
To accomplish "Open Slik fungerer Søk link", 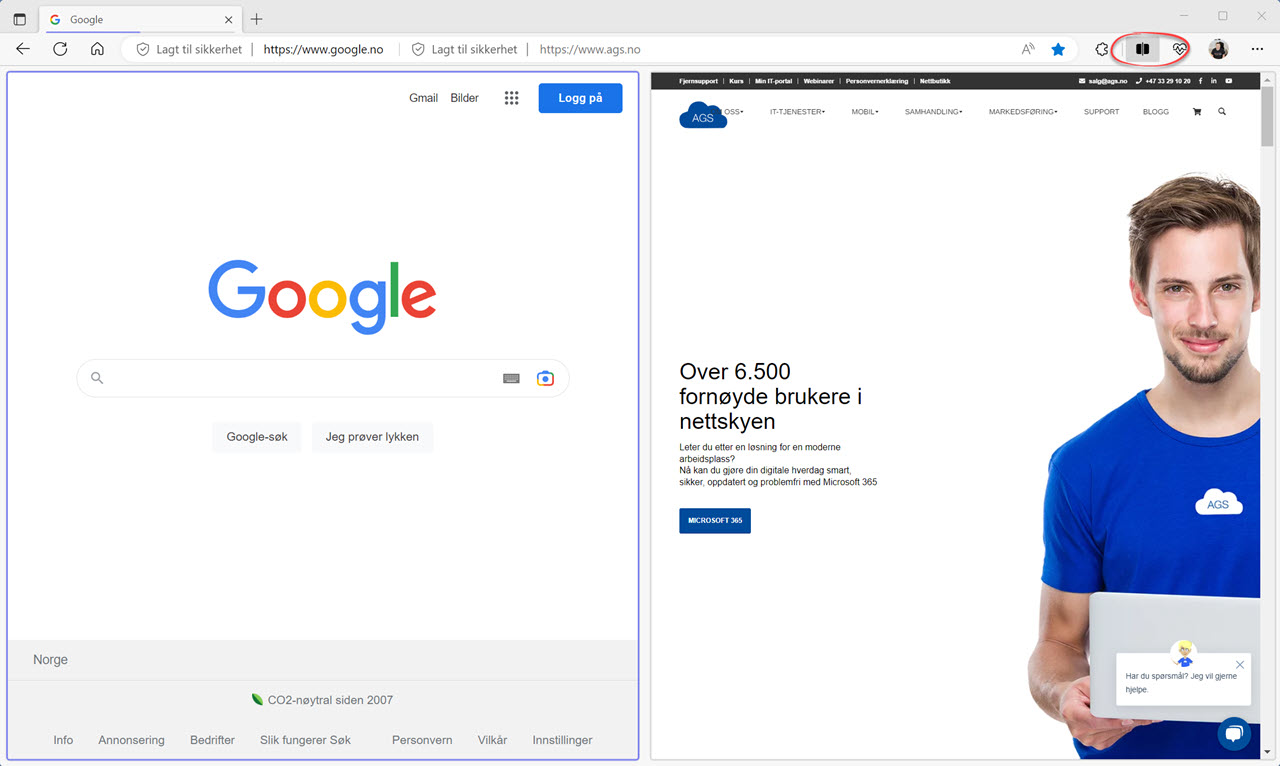I will pyautogui.click(x=305, y=740).
